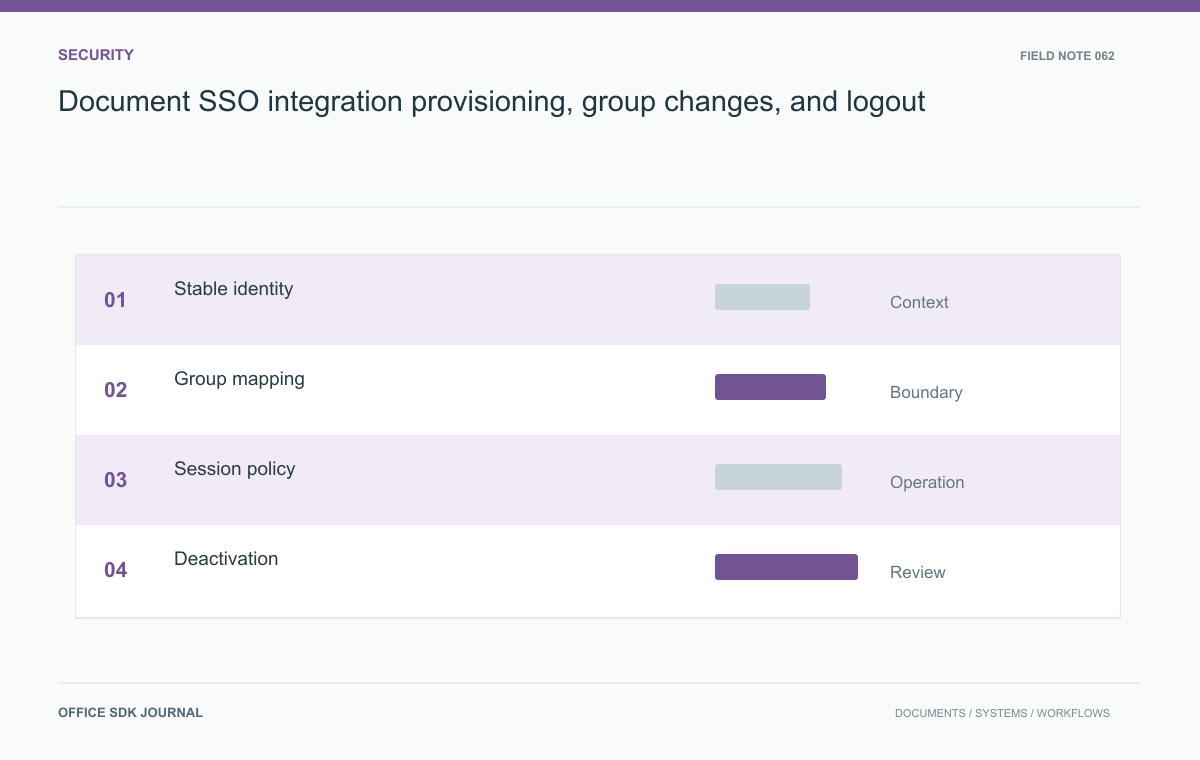Select the FIELD NOTE 062 label
This screenshot has width=1200, height=760.
click(x=1067, y=56)
